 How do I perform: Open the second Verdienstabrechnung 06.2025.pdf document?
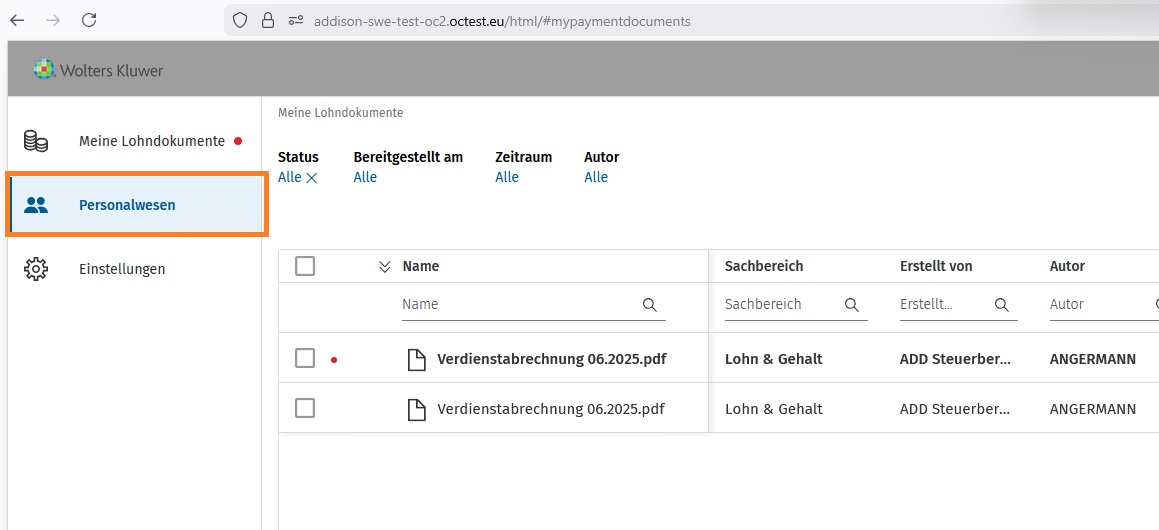[551, 409]
